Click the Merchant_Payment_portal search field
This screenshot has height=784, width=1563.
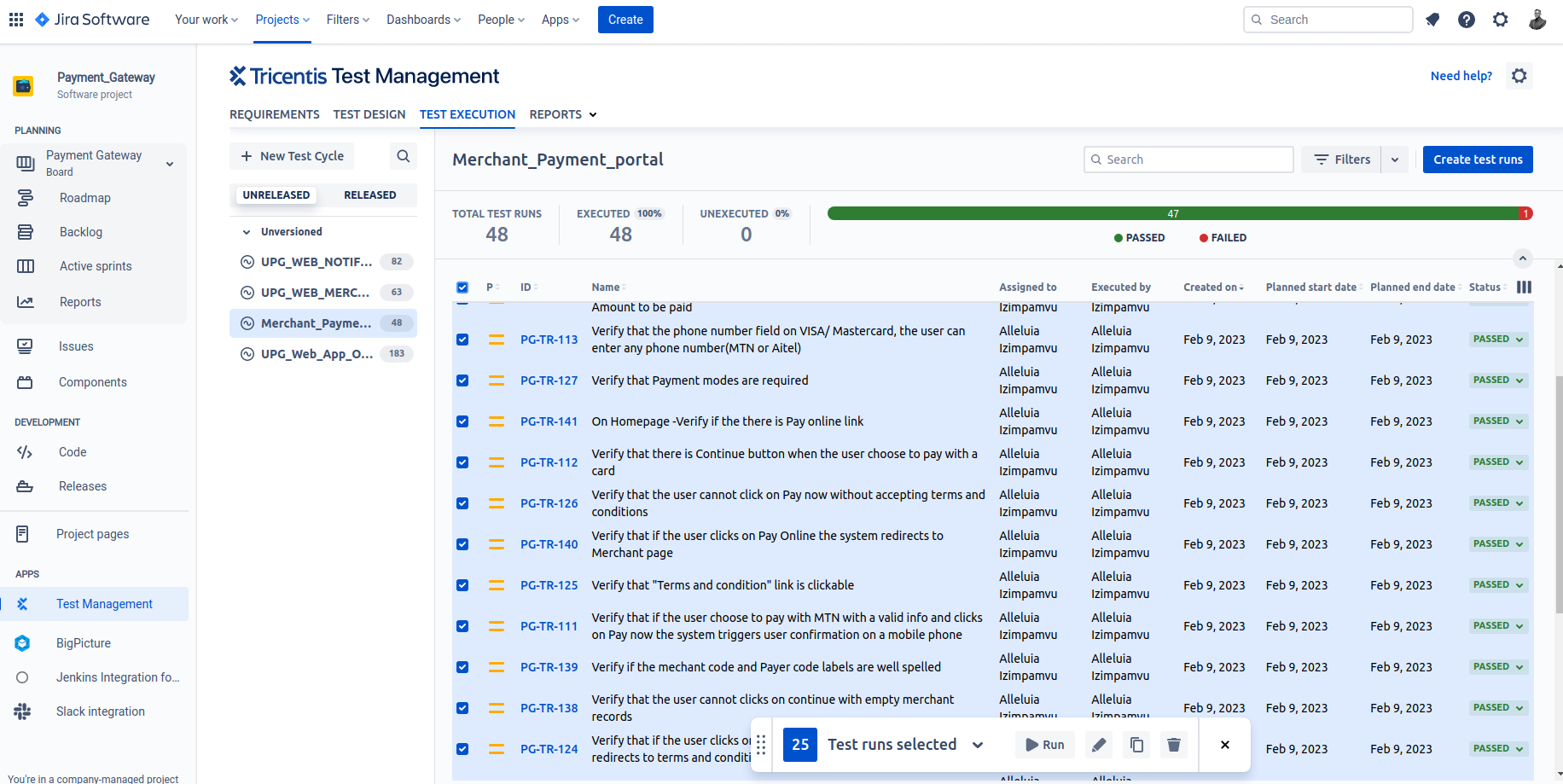click(x=1188, y=160)
